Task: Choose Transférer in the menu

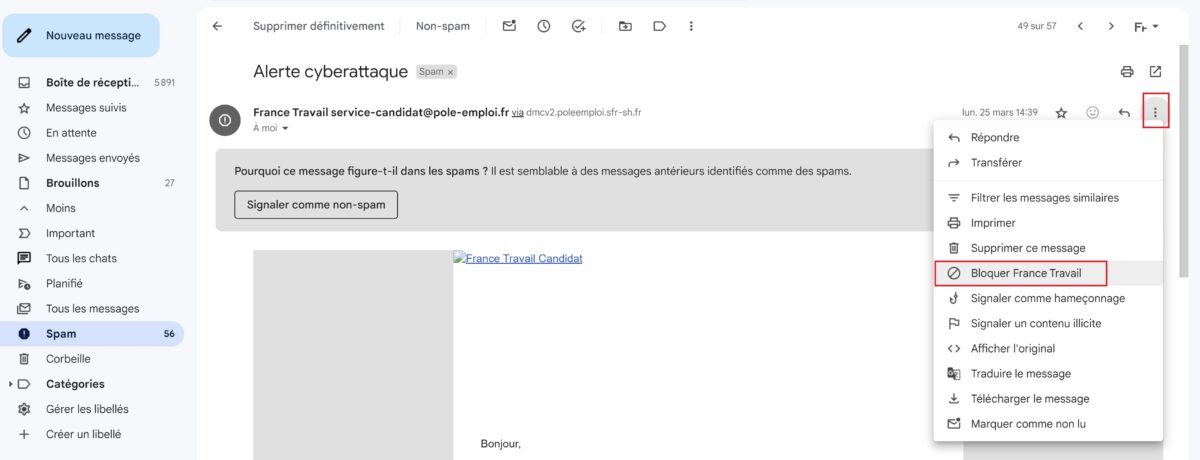Action: [x=1048, y=163]
